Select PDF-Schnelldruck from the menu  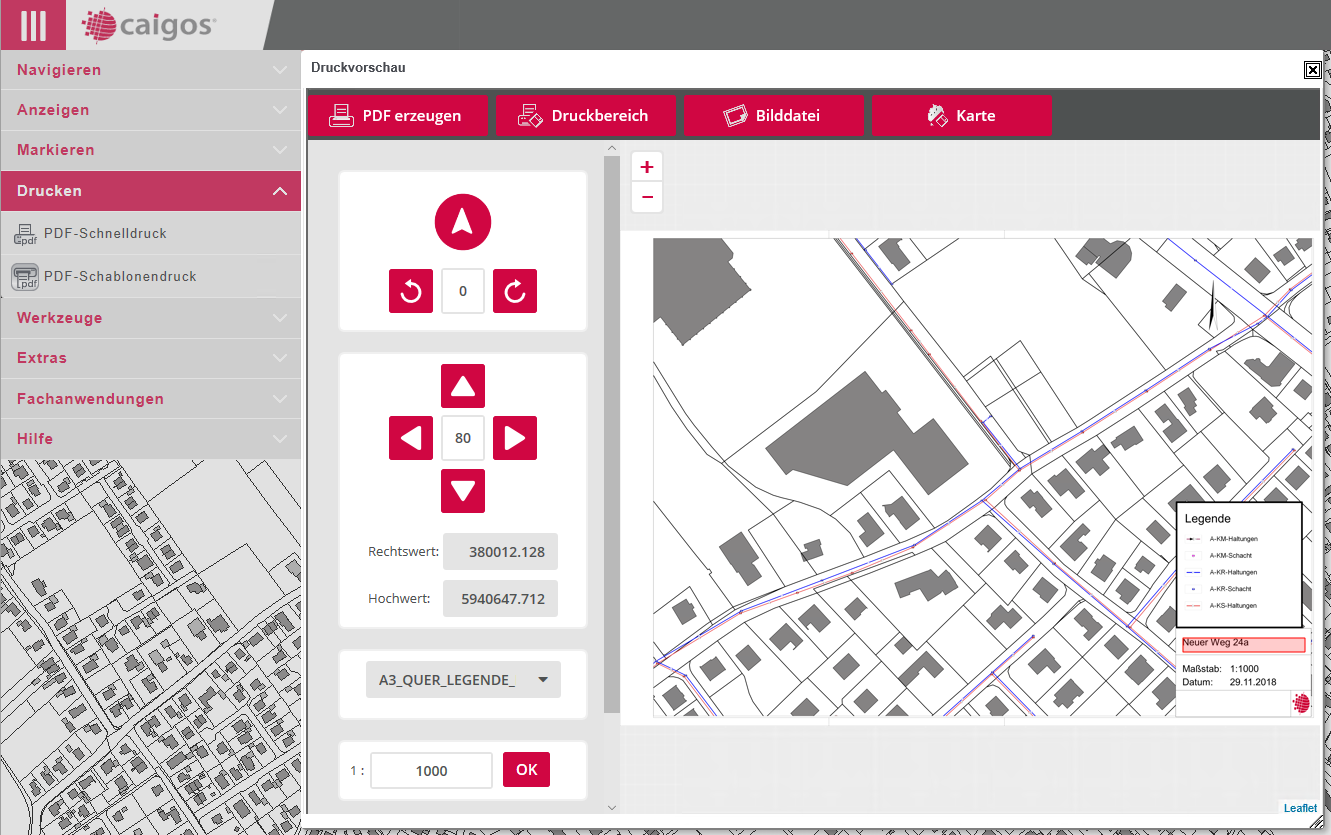point(105,234)
